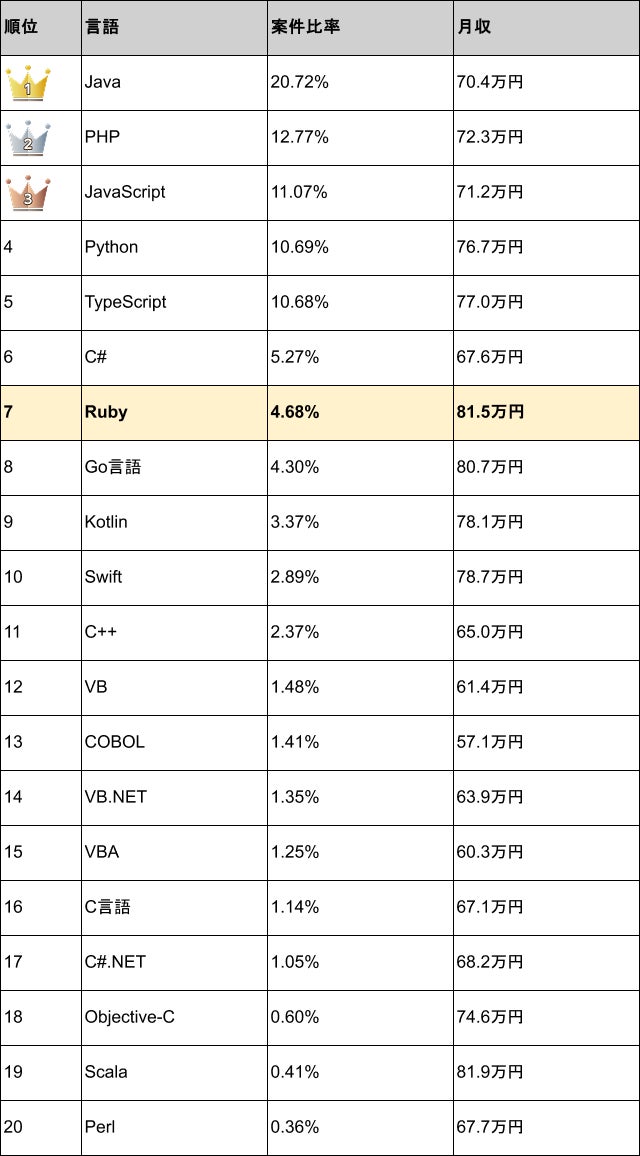Select the highlighted Ruby language cell
The height and width of the screenshot is (1156, 640).
click(x=106, y=412)
